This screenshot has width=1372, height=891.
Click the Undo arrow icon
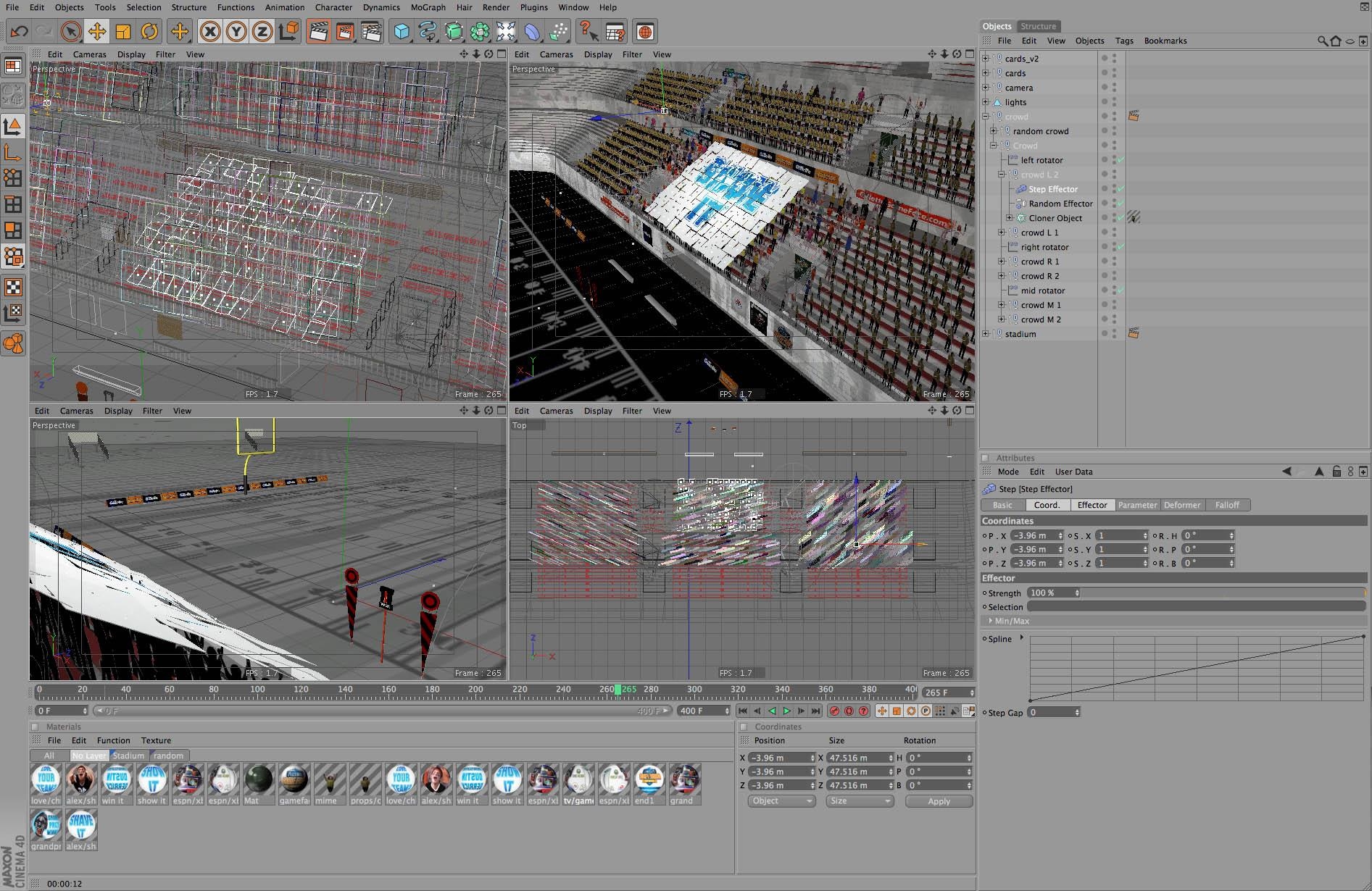pyautogui.click(x=20, y=31)
